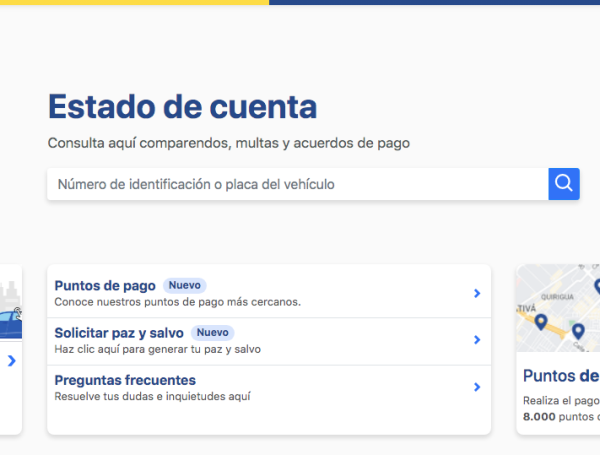The height and width of the screenshot is (455, 600).
Task: Click the blue magnifier search button
Action: (x=564, y=184)
